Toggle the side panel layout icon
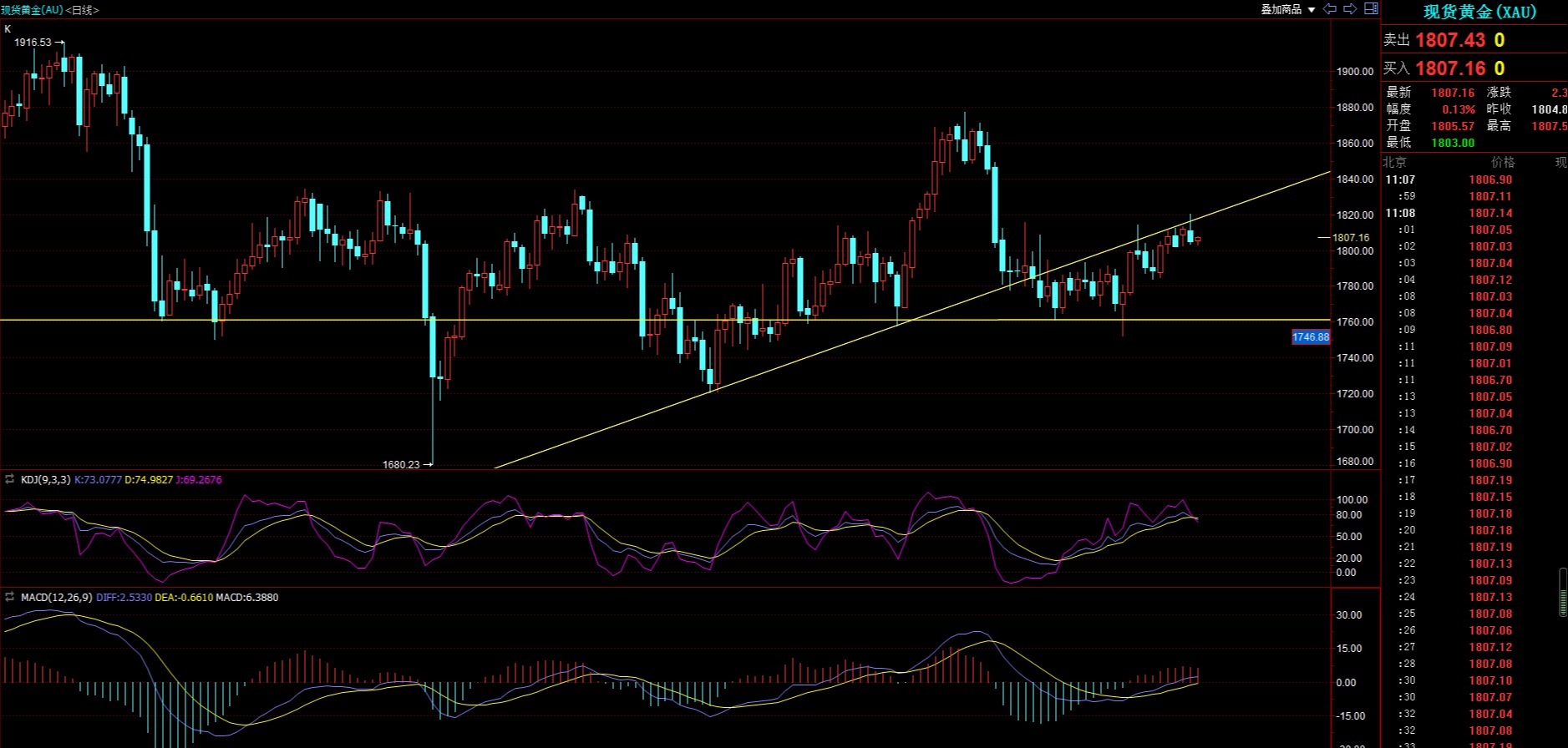Image resolution: width=1568 pixels, height=748 pixels. (1371, 9)
